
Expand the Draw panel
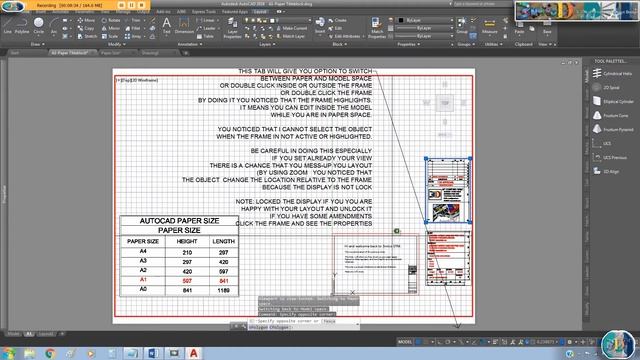(x=38, y=44)
